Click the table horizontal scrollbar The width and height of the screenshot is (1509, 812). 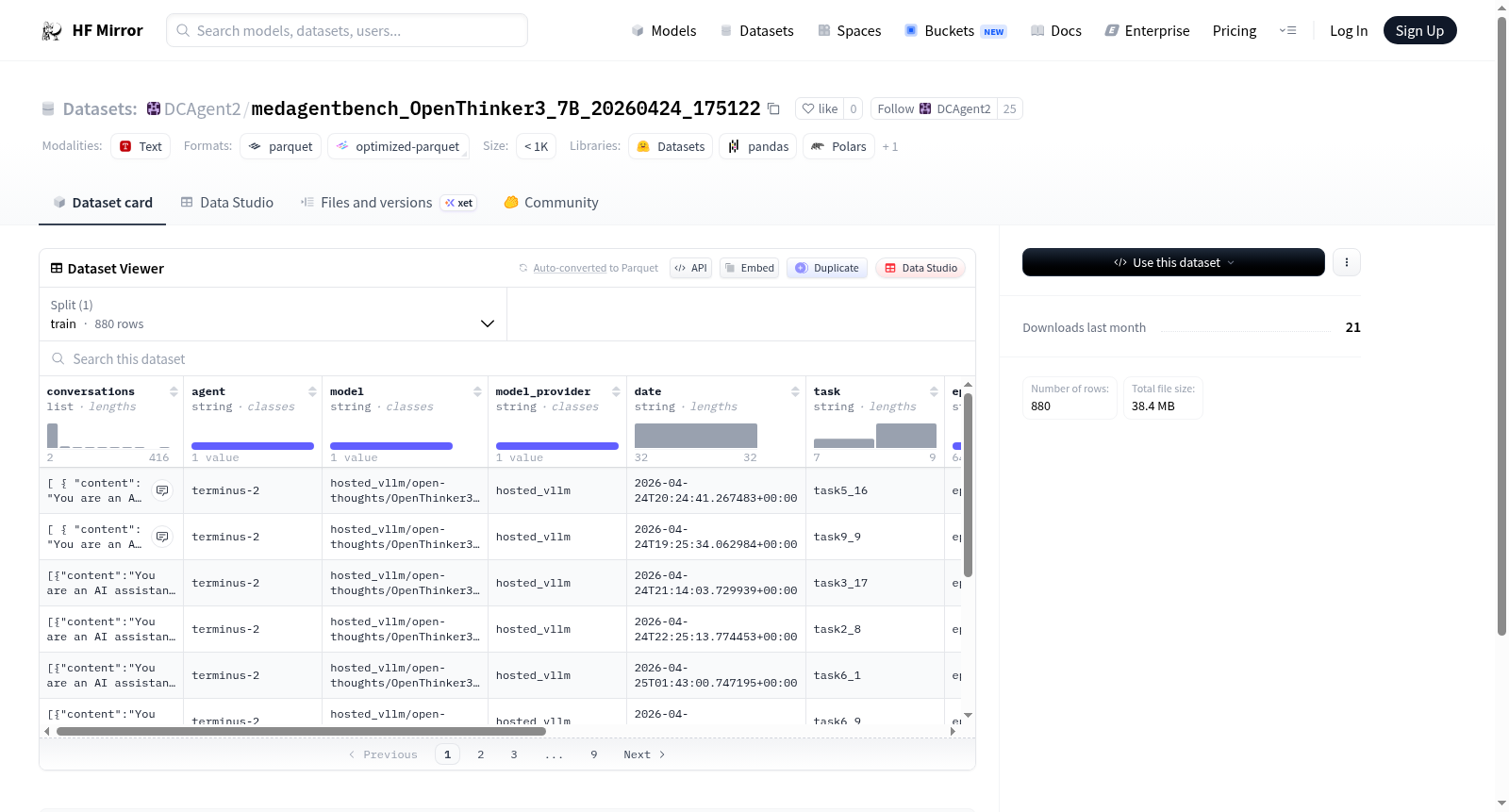pyautogui.click(x=301, y=731)
